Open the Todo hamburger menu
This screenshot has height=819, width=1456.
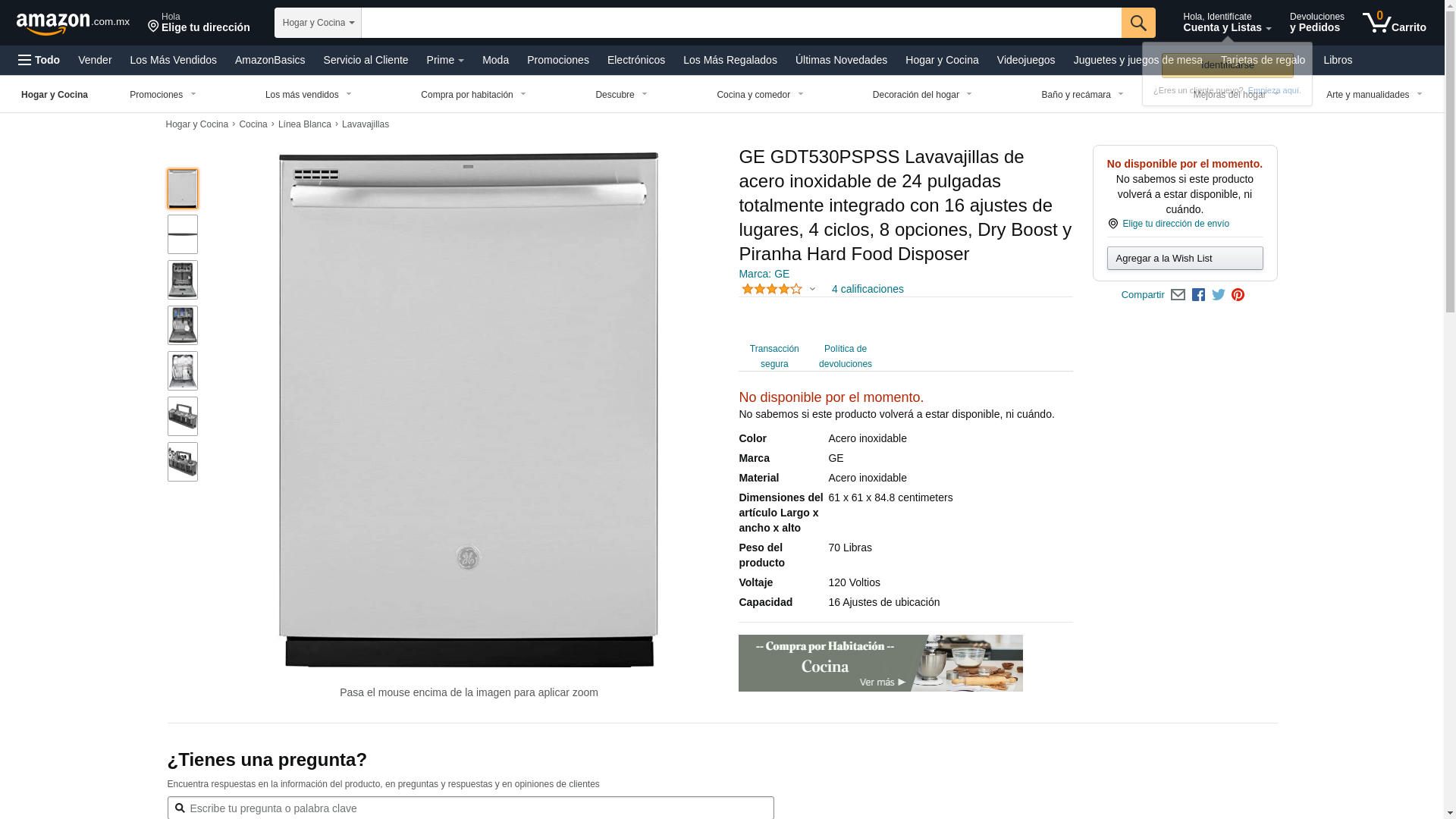click(39, 60)
